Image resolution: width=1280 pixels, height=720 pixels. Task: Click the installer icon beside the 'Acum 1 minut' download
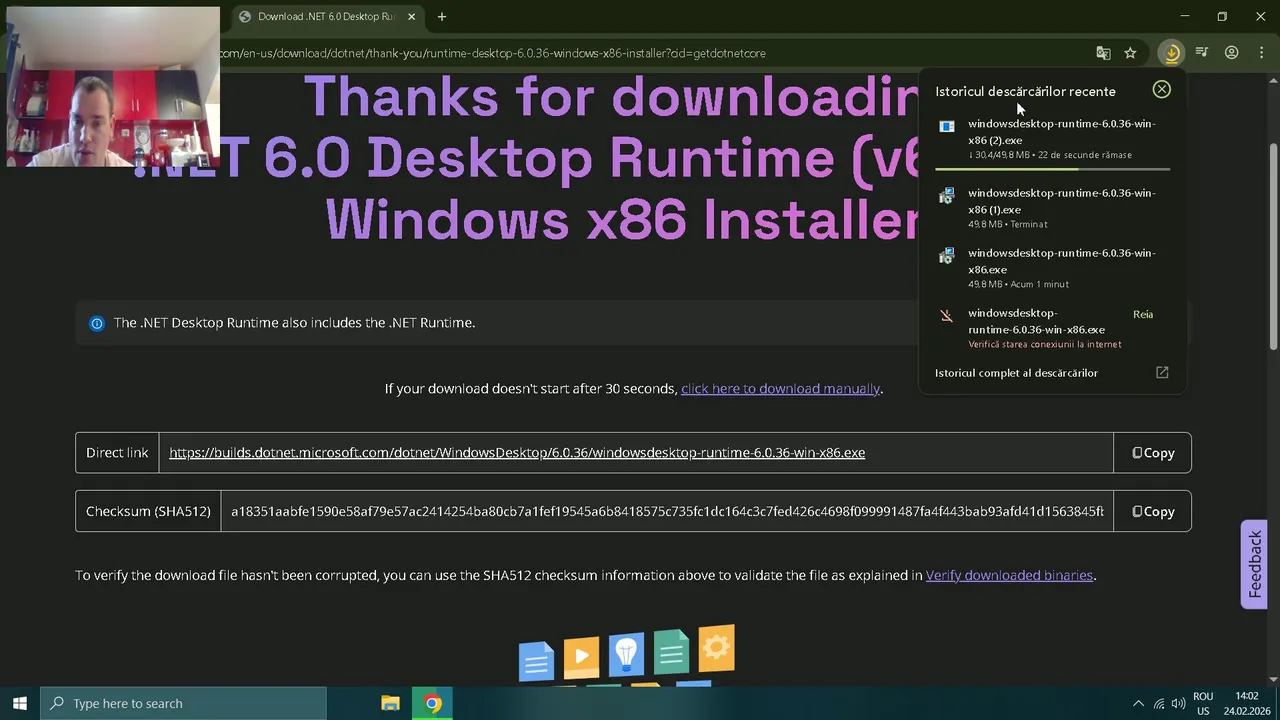click(x=946, y=256)
